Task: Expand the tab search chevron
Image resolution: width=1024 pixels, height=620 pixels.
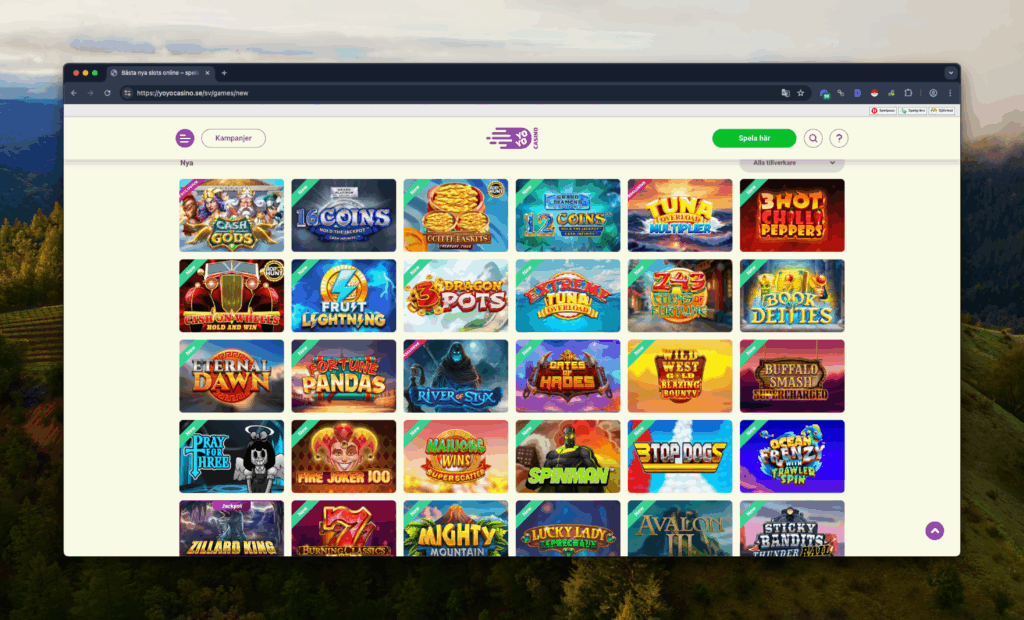Action: pyautogui.click(x=950, y=73)
